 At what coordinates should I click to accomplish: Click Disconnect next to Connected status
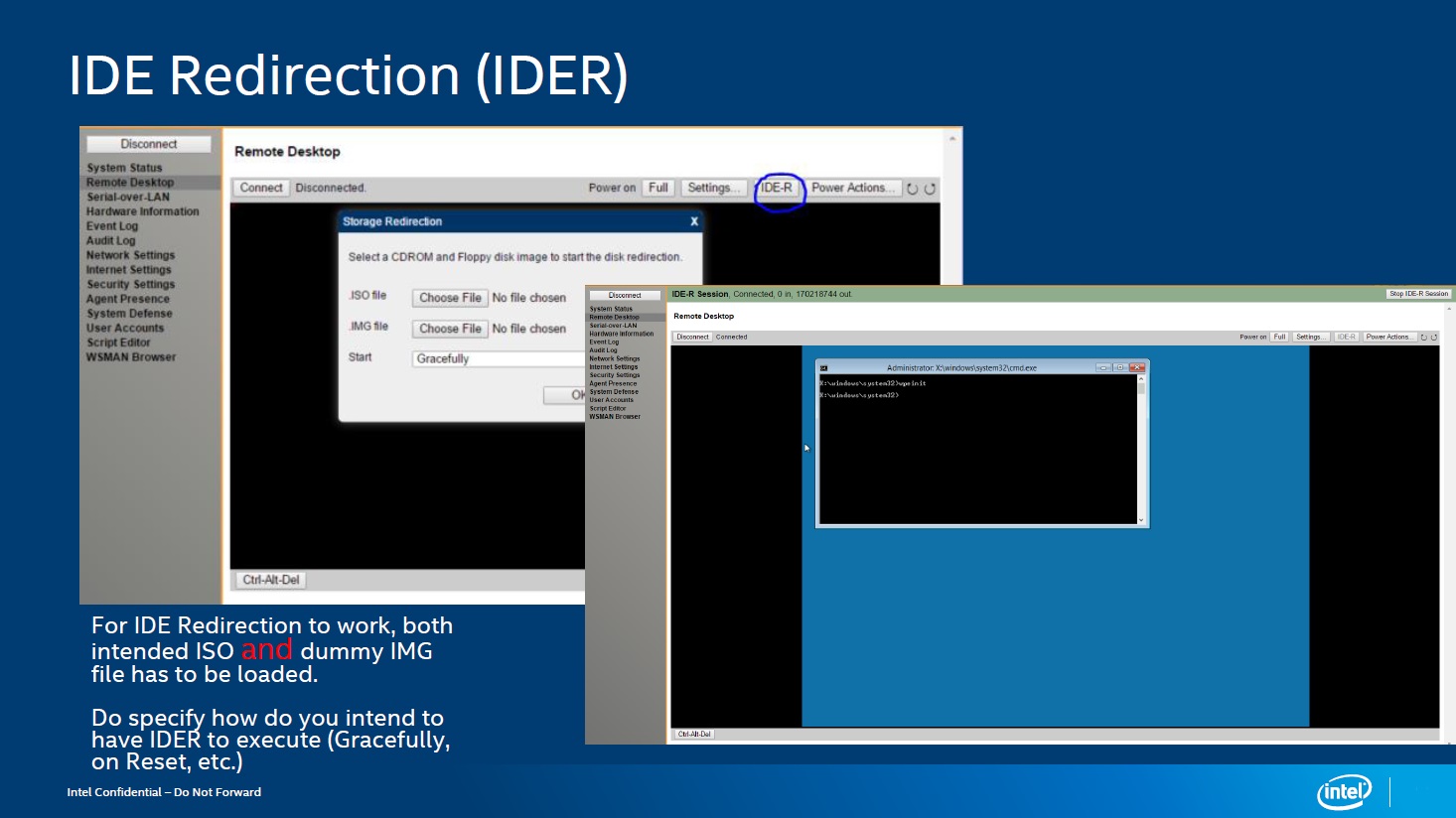pyautogui.click(x=692, y=338)
